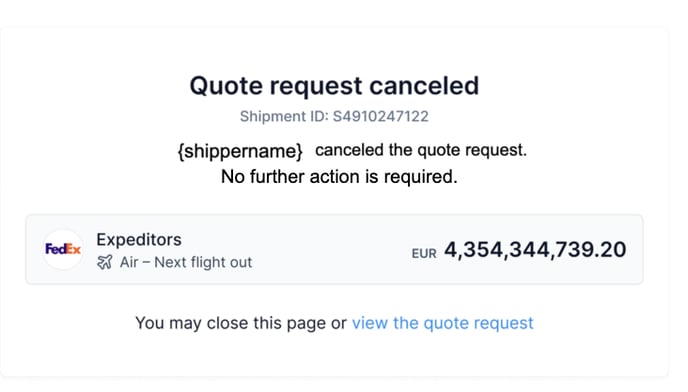Select the 4,354,344,739.20 amount
The width and height of the screenshot is (688, 392).
[x=535, y=250]
